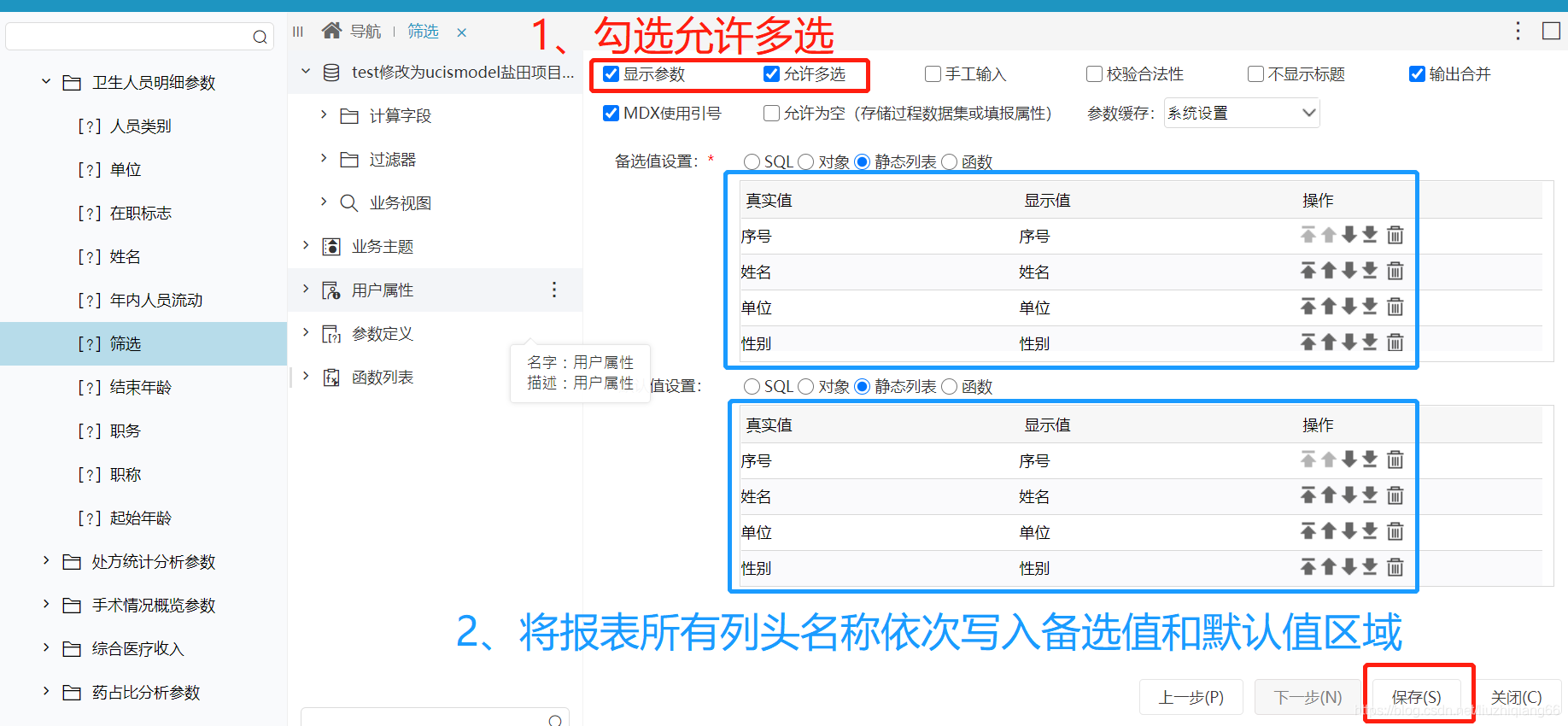
Task: Open the 筛选 tab
Action: tap(423, 32)
